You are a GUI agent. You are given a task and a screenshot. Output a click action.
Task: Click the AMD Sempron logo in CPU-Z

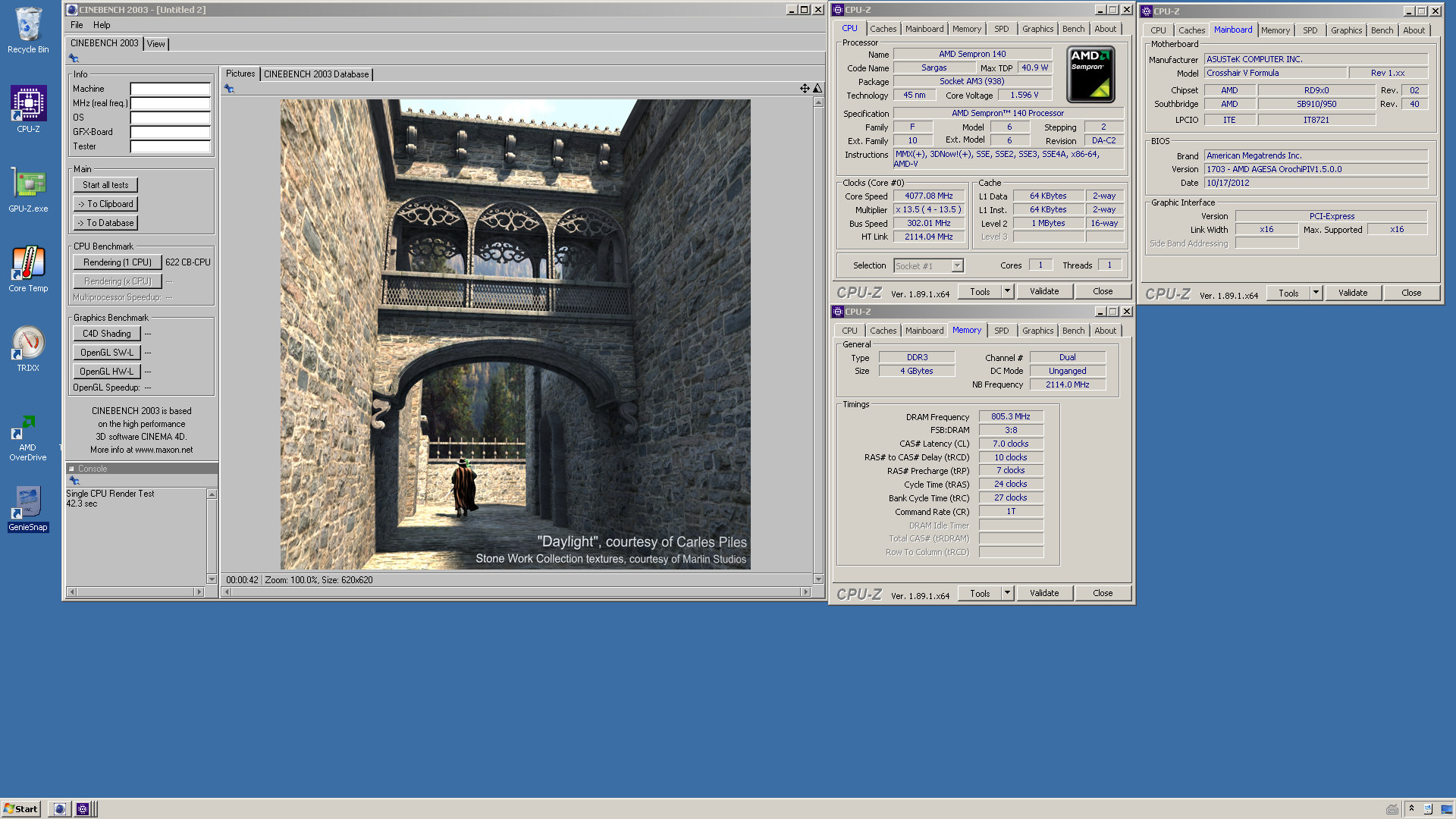(x=1090, y=74)
